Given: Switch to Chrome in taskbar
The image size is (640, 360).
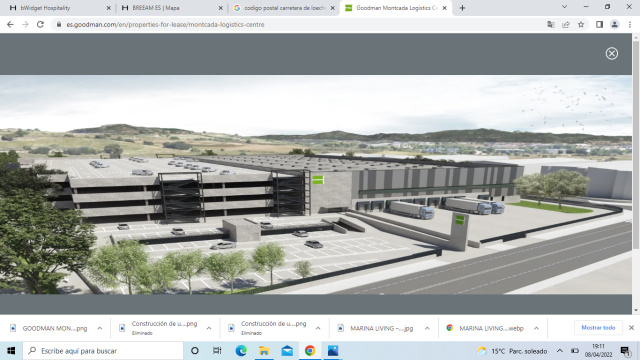Looking at the screenshot, I should pyautogui.click(x=310, y=351).
